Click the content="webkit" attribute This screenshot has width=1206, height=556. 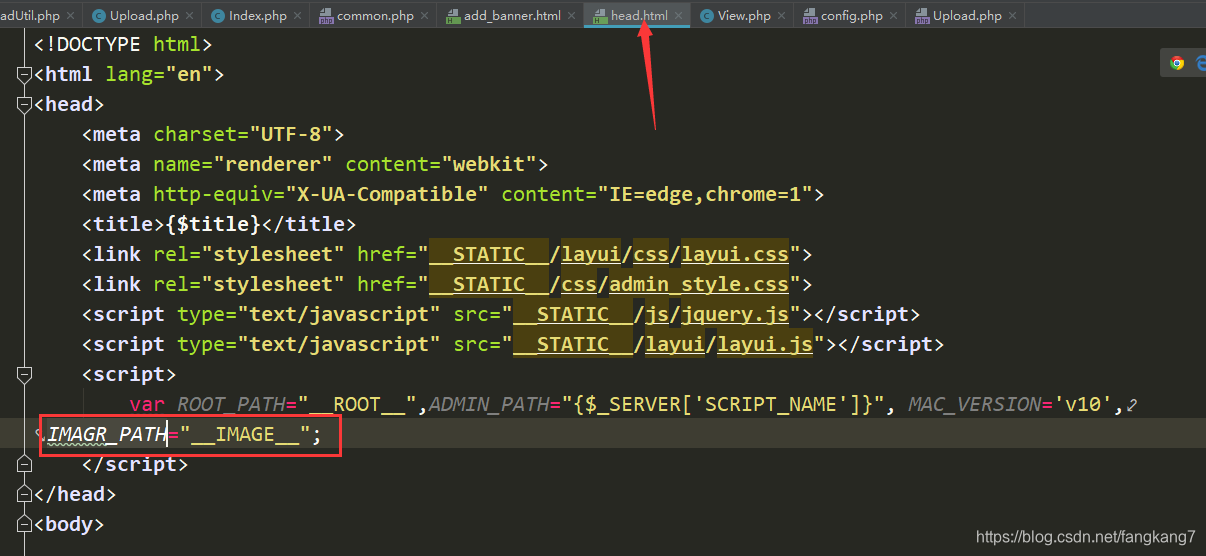coord(441,164)
